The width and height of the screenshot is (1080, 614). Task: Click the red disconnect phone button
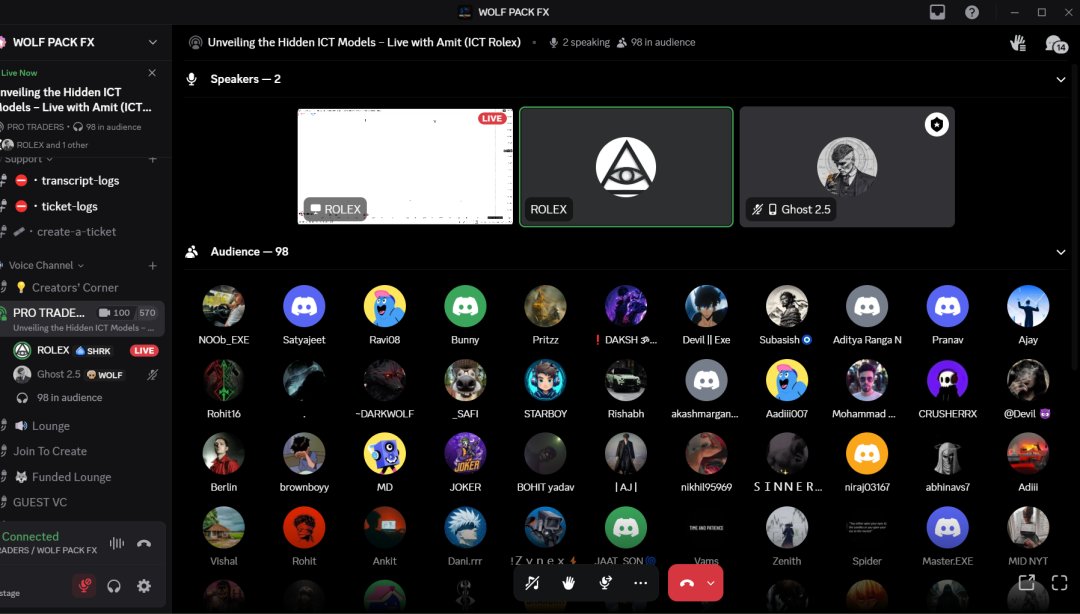[x=687, y=583]
